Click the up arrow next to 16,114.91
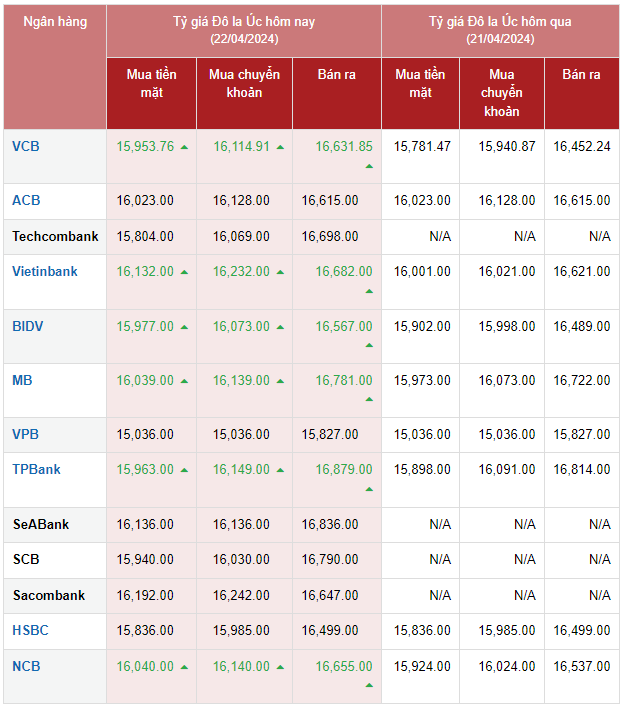The image size is (625, 709). pyautogui.click(x=280, y=147)
